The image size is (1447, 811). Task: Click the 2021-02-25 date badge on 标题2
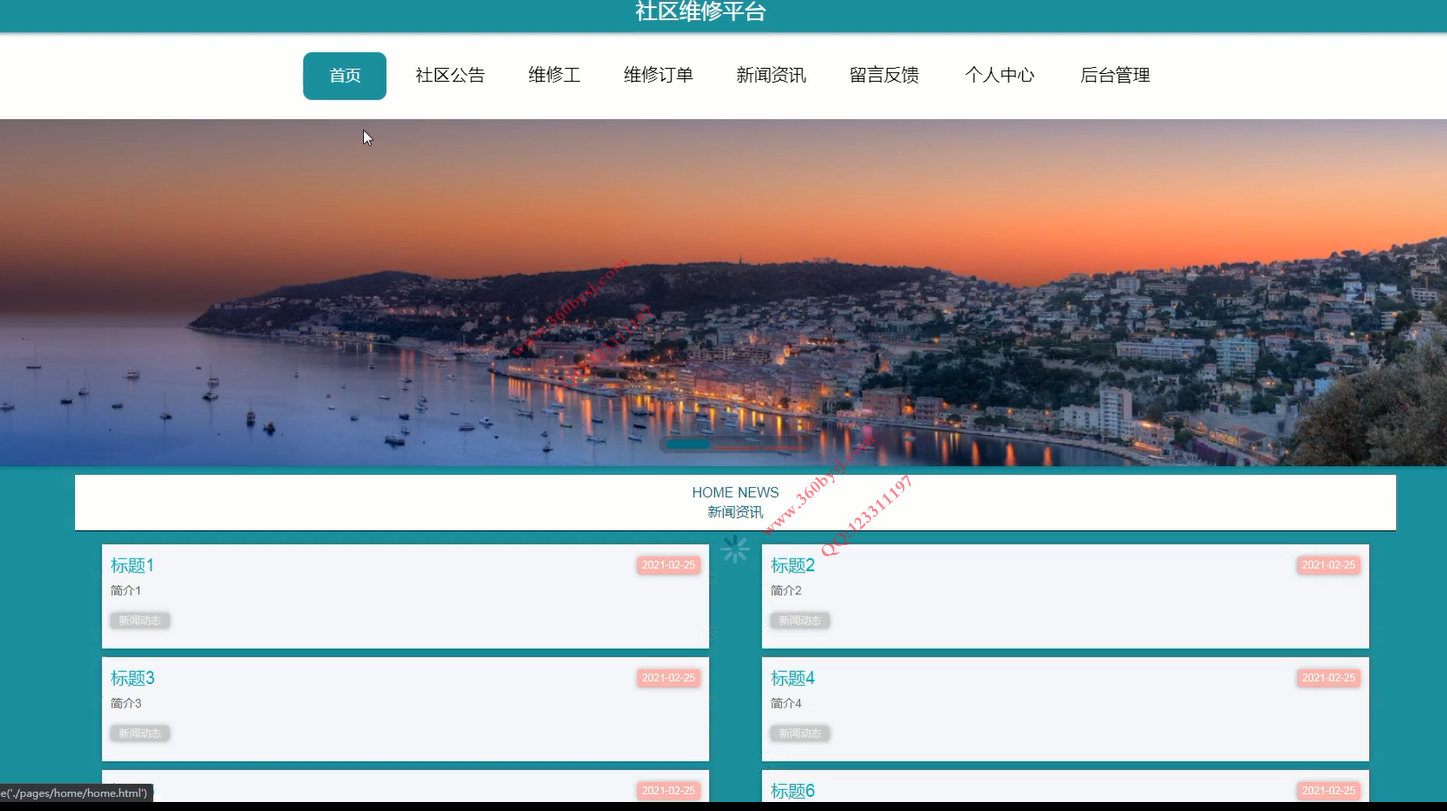(1328, 566)
